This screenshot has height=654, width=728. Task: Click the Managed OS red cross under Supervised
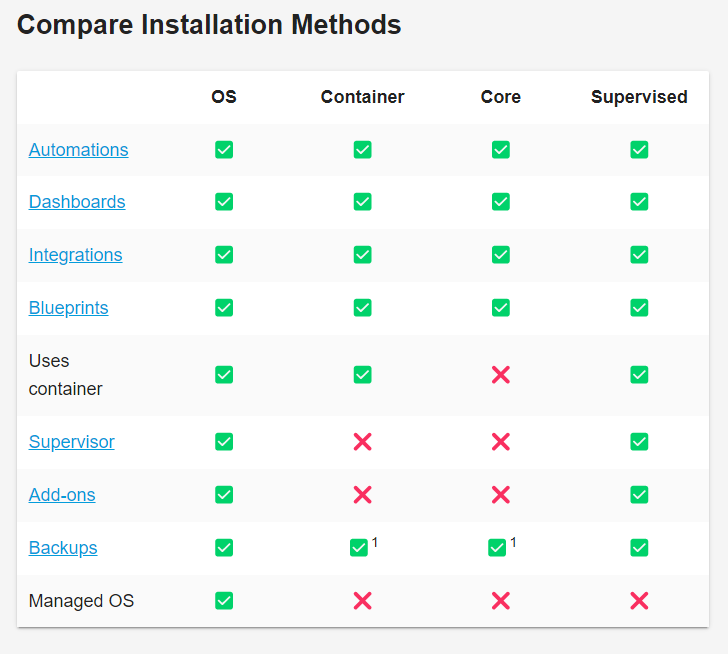639,601
